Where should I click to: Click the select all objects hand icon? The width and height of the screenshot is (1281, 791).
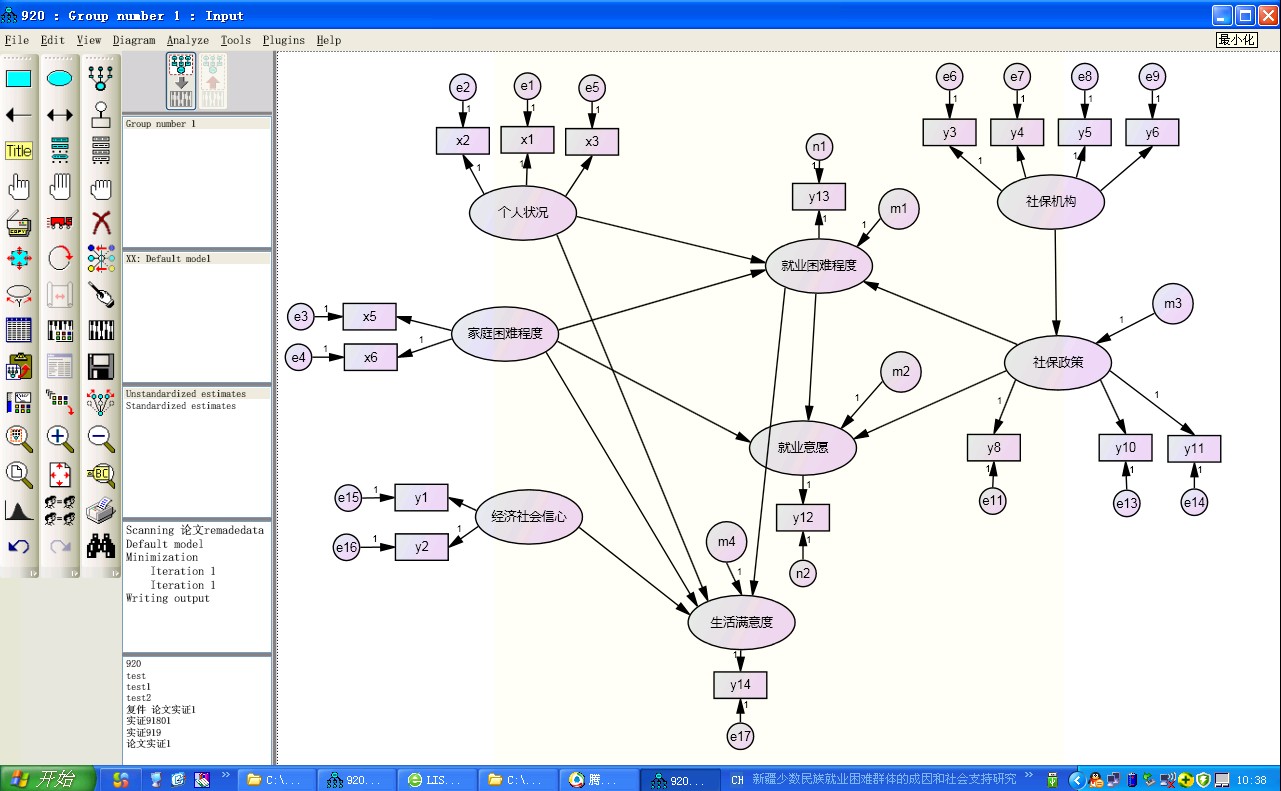coord(60,186)
